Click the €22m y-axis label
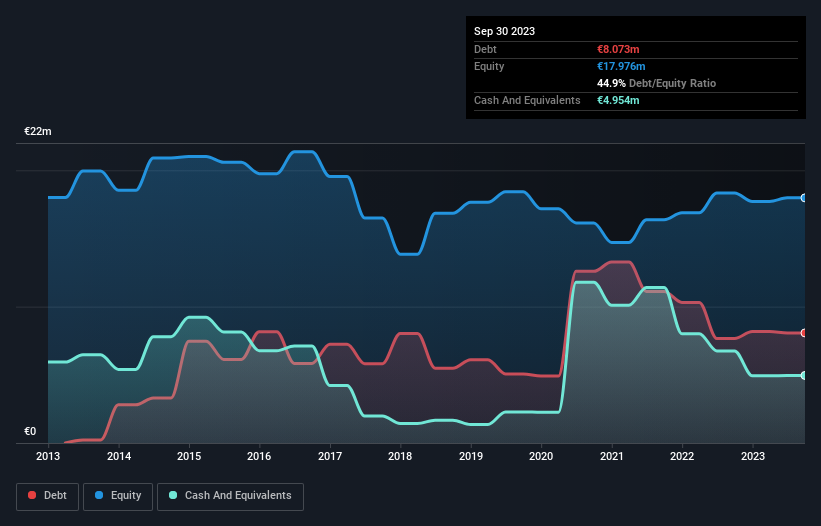This screenshot has width=821, height=526. (x=38, y=131)
